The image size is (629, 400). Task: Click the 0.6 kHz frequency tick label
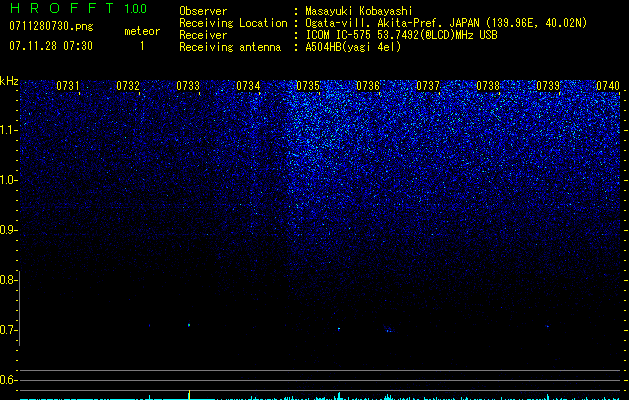pyautogui.click(x=7, y=380)
